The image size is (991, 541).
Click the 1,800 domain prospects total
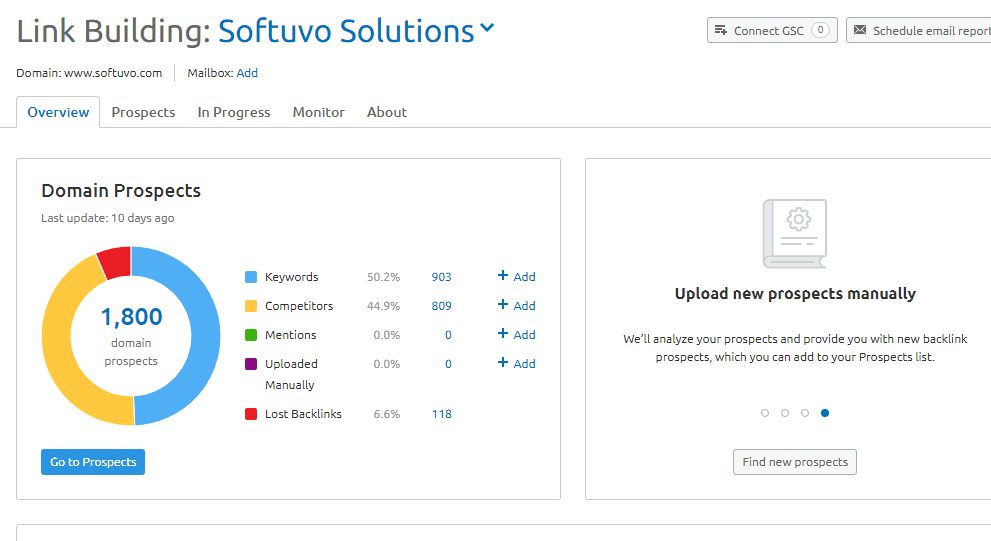[131, 317]
